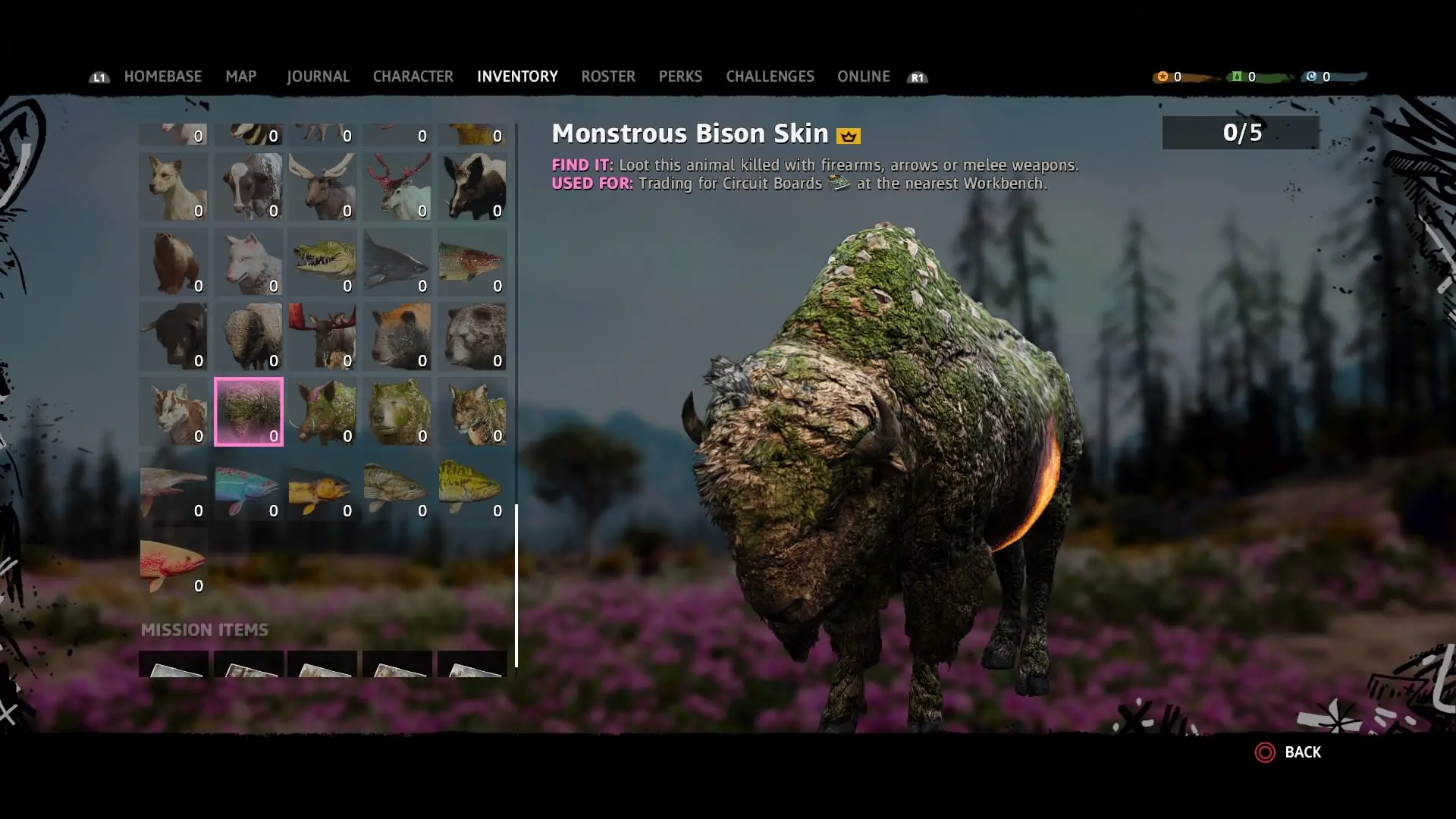Select the highlighted Monstrous Bison Skin item
The width and height of the screenshot is (1456, 819).
click(249, 412)
